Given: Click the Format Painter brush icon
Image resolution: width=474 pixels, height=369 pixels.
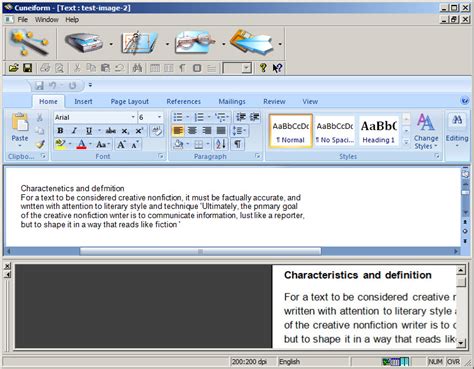Looking at the screenshot, I should pos(40,144).
